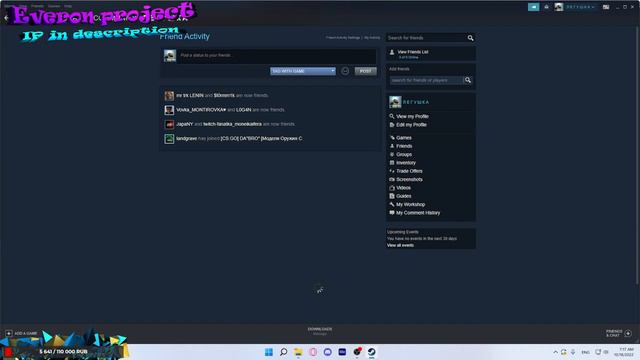Open the profile avatar in the sidebar
This screenshot has height=360, width=640.
[395, 102]
